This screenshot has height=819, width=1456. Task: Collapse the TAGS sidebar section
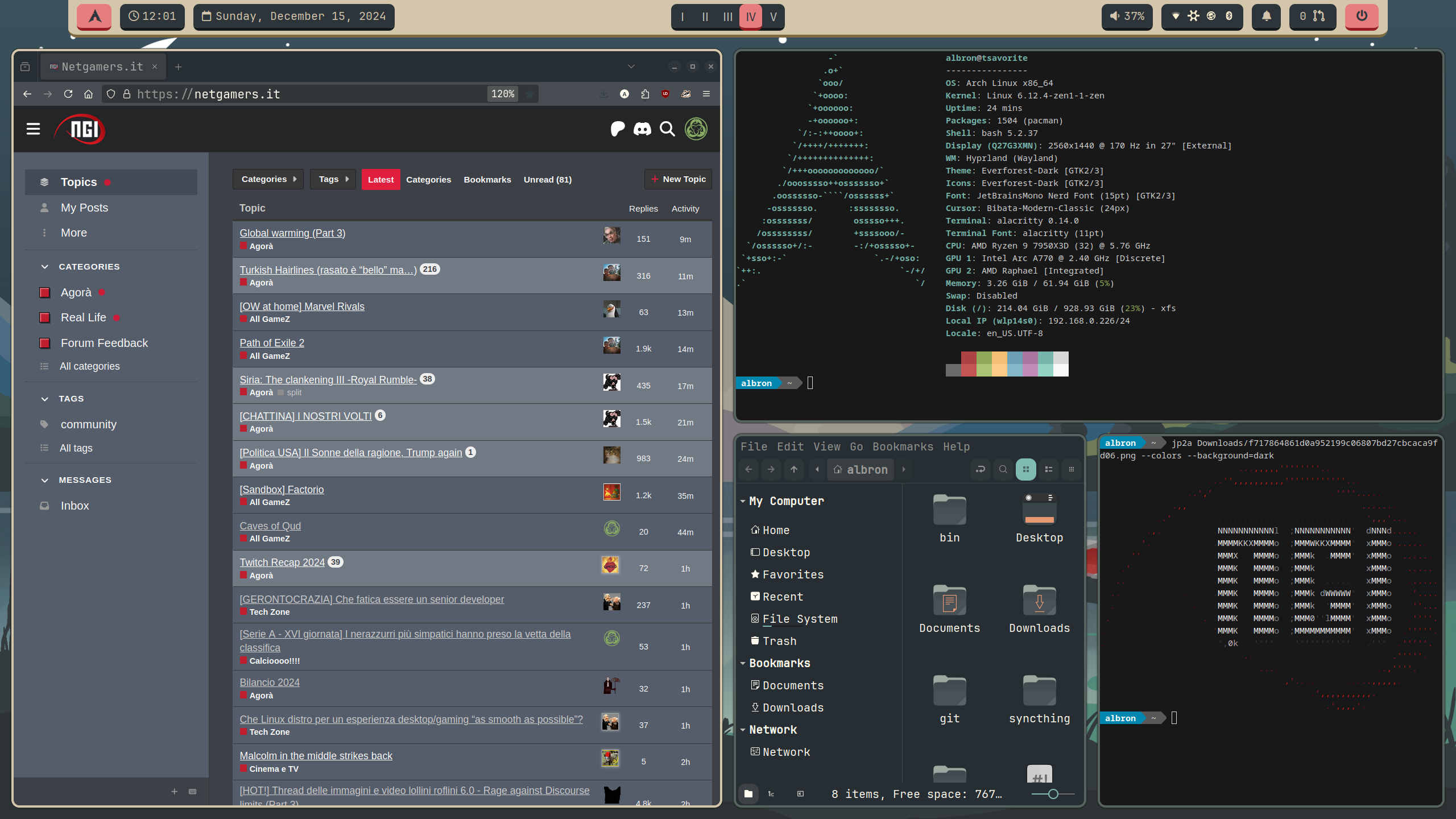click(x=44, y=399)
